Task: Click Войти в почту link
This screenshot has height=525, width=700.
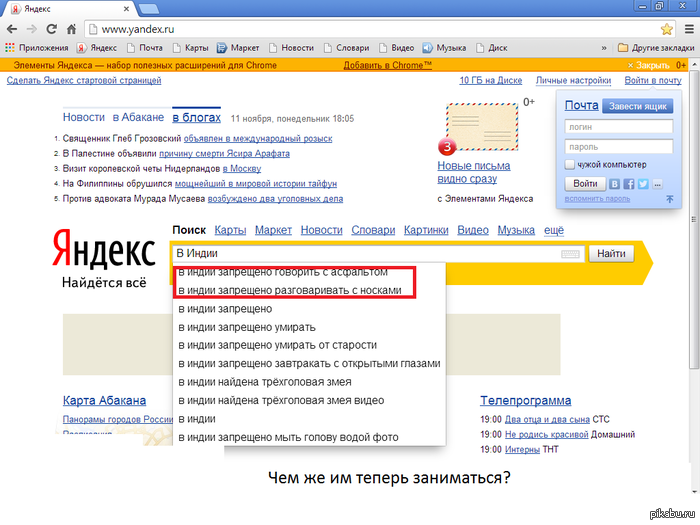Action: click(653, 80)
